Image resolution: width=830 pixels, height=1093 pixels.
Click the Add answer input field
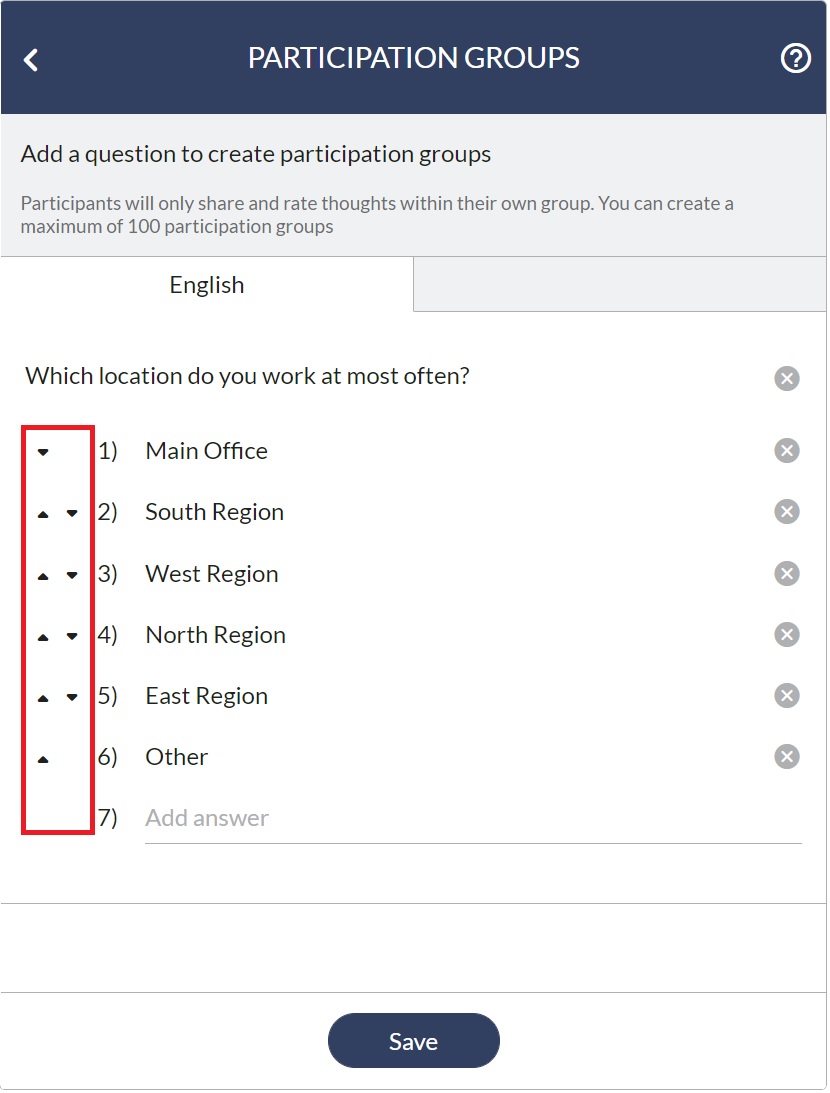tap(473, 818)
